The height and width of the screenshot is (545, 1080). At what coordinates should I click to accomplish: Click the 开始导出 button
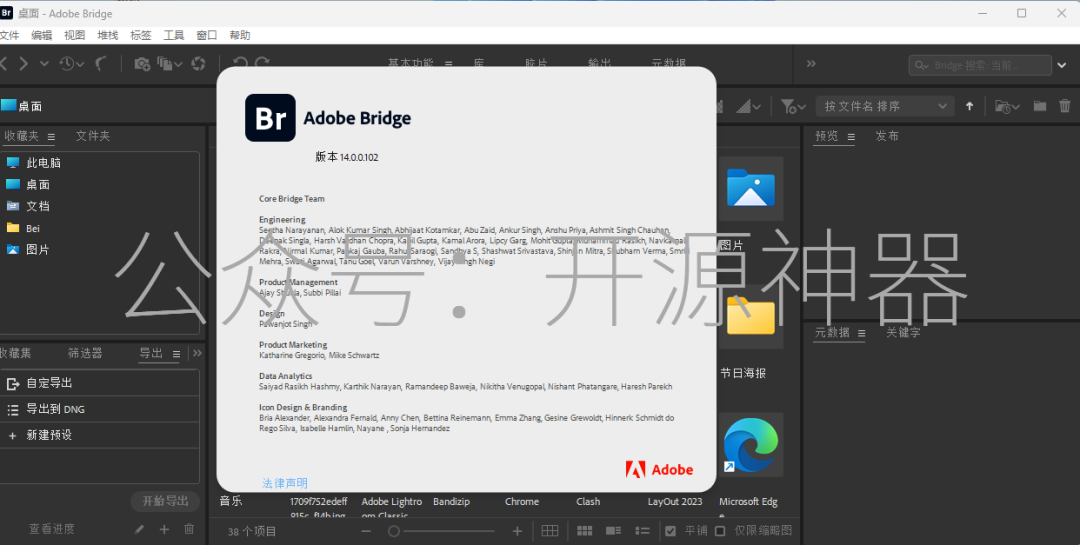click(x=165, y=502)
